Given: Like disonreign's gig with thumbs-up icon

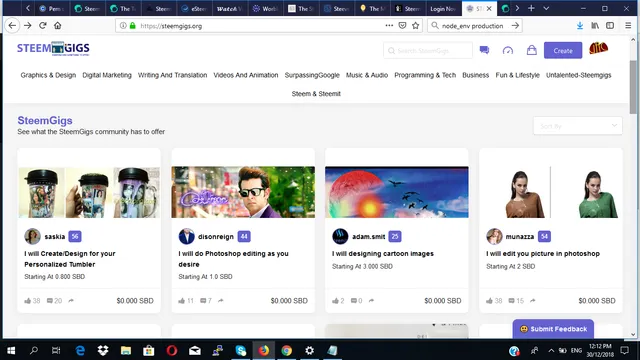Looking at the screenshot, I should [182, 301].
